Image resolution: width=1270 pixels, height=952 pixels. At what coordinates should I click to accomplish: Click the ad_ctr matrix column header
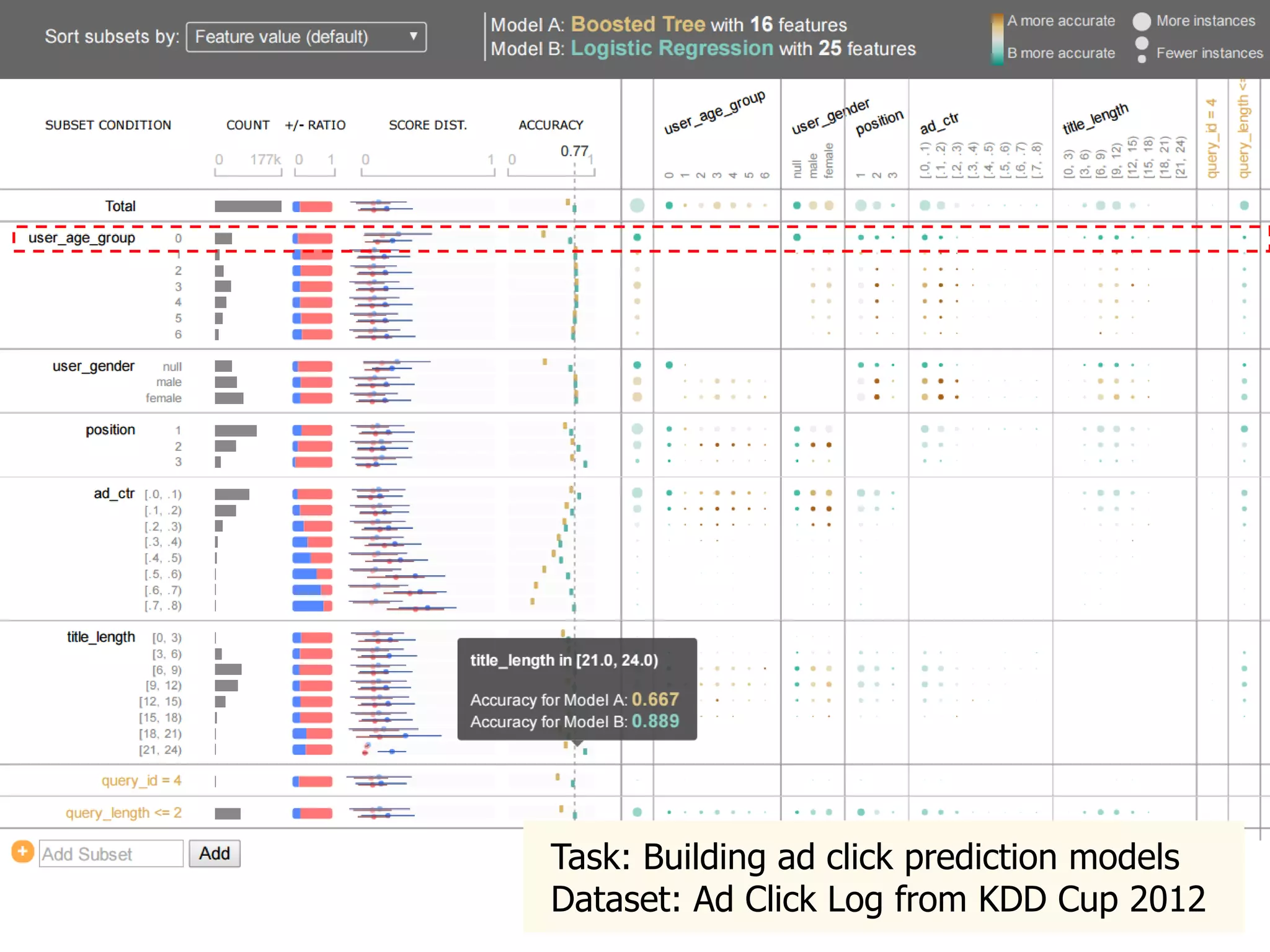click(x=939, y=123)
